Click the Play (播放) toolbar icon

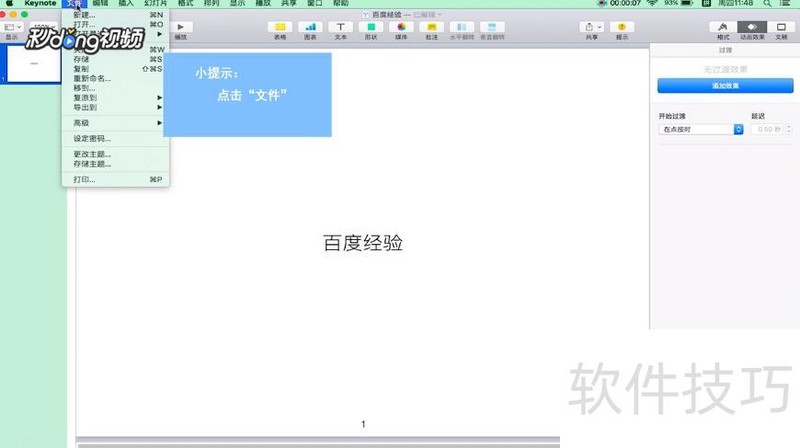[x=181, y=27]
